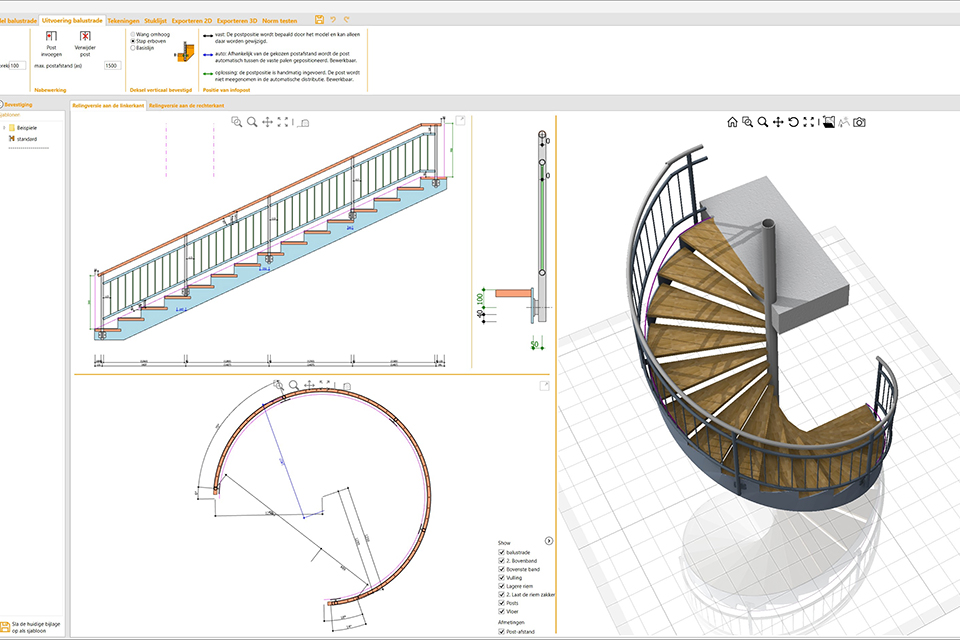Click last icon in side view toolbar
Image resolution: width=960 pixels, height=640 pixels.
(304, 122)
